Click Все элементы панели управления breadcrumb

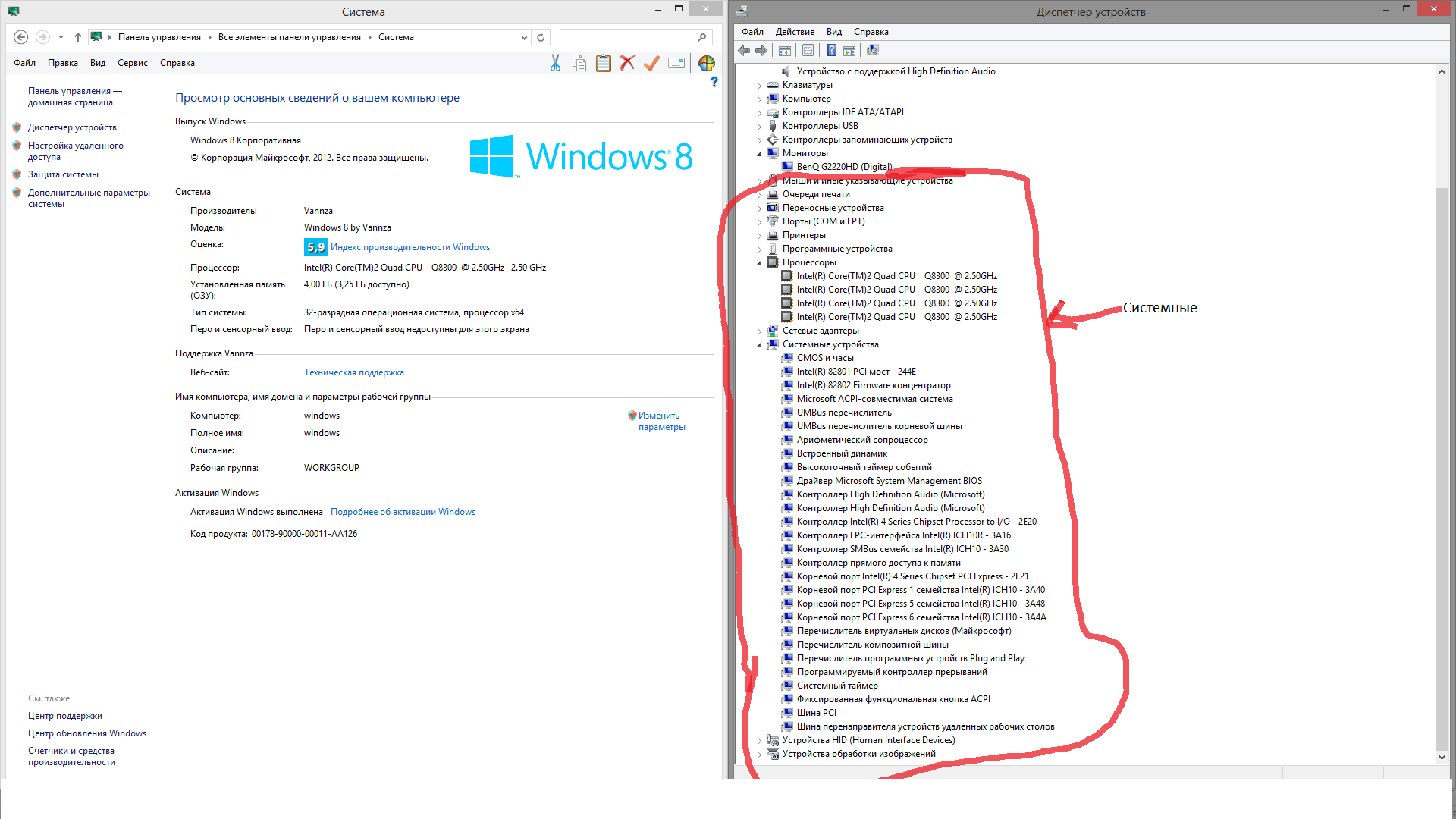290,37
